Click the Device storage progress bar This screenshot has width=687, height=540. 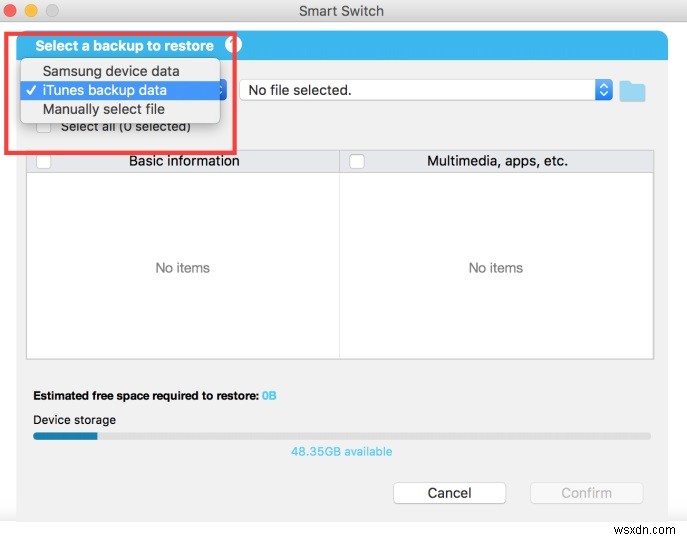[342, 436]
